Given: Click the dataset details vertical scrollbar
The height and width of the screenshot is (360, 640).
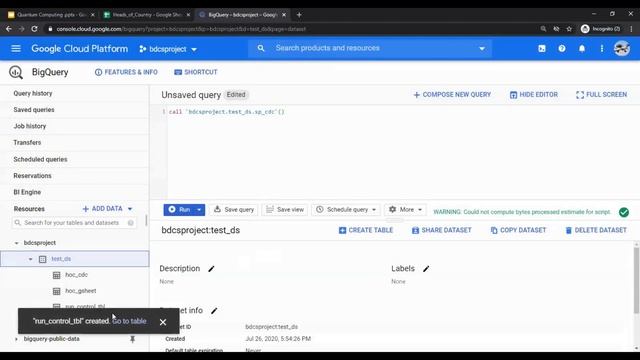Looking at the screenshot, I should click(x=636, y=280).
